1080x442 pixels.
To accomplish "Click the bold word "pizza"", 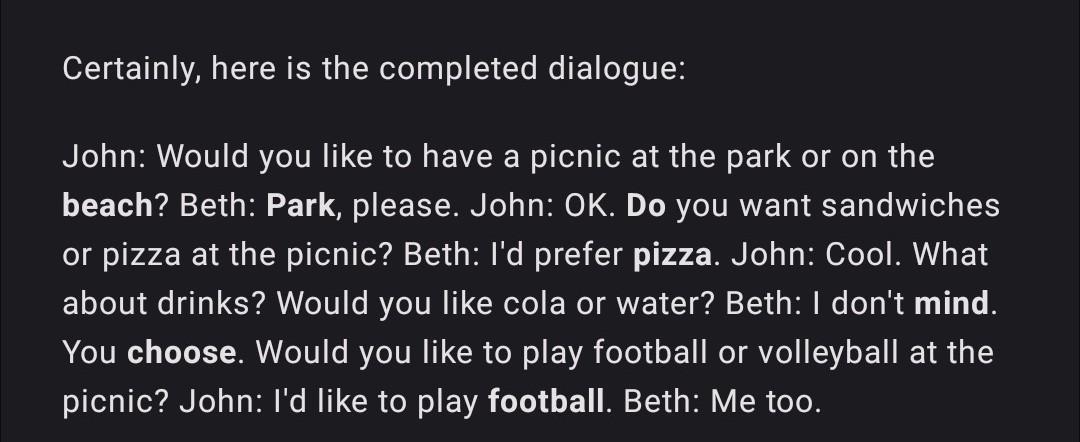I will pyautogui.click(x=672, y=254).
